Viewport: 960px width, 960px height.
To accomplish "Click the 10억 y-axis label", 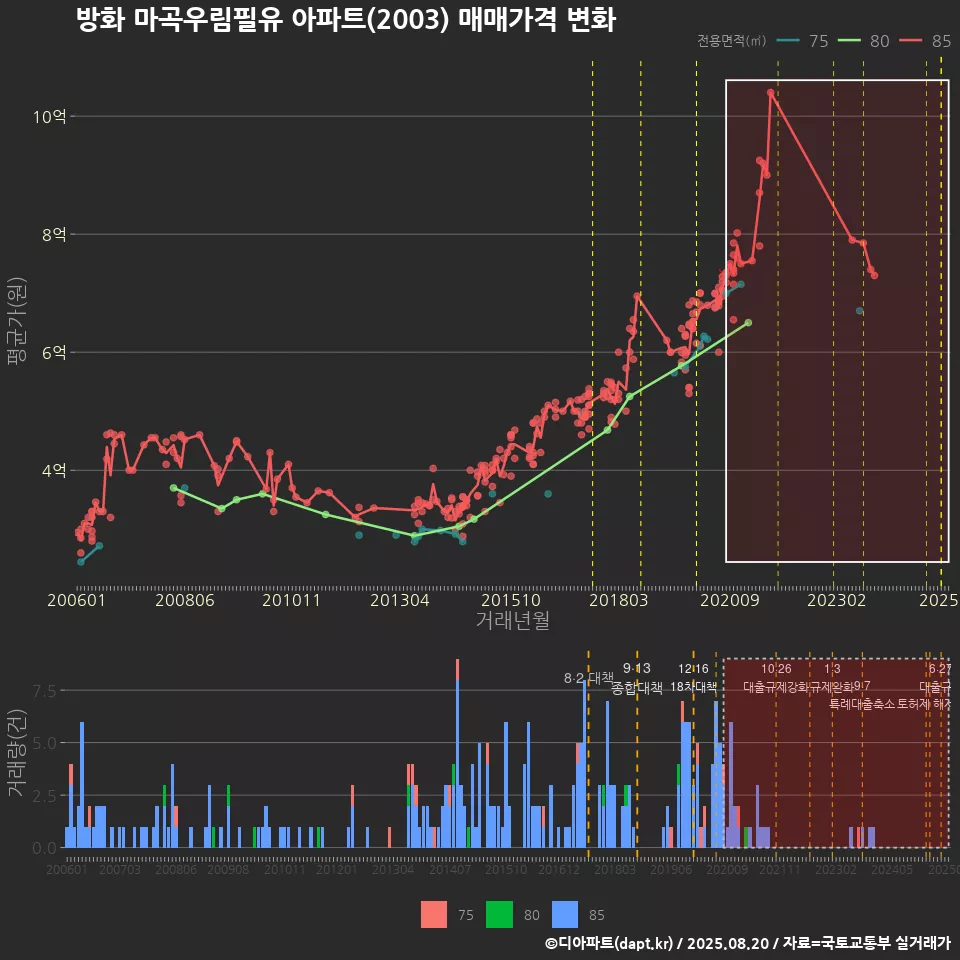I will pos(49,117).
